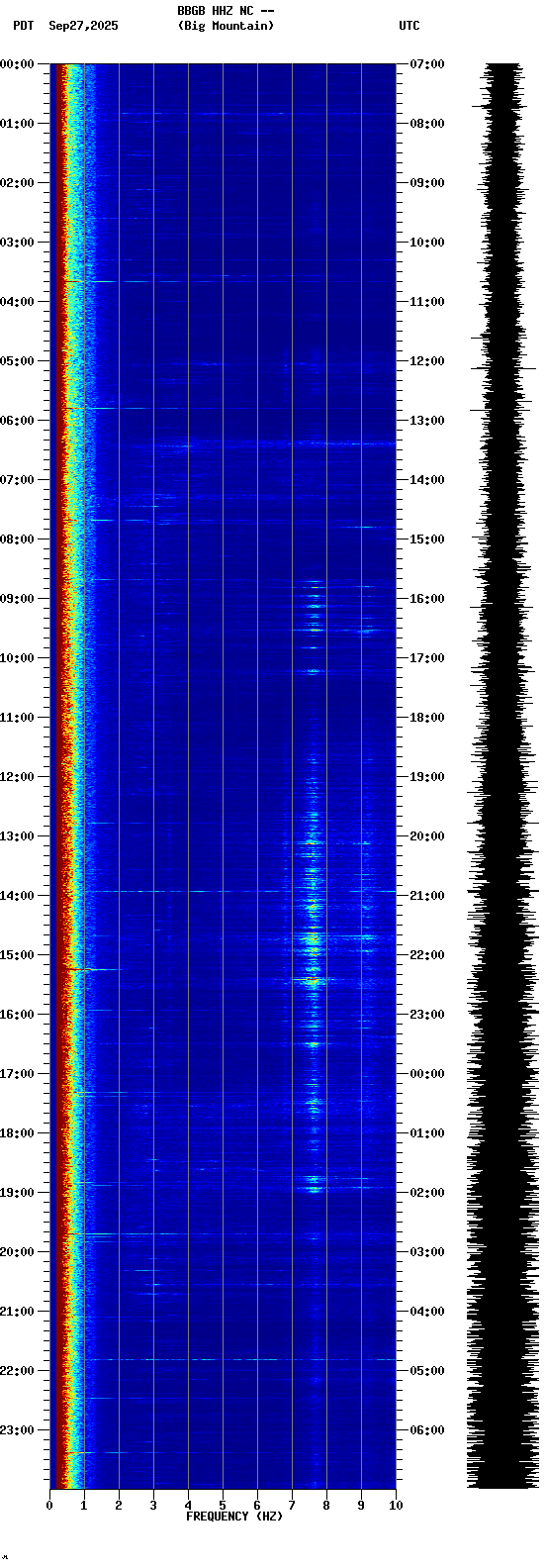Click the 'PDT' timezone label
546x1568 pixels.
pos(23,26)
